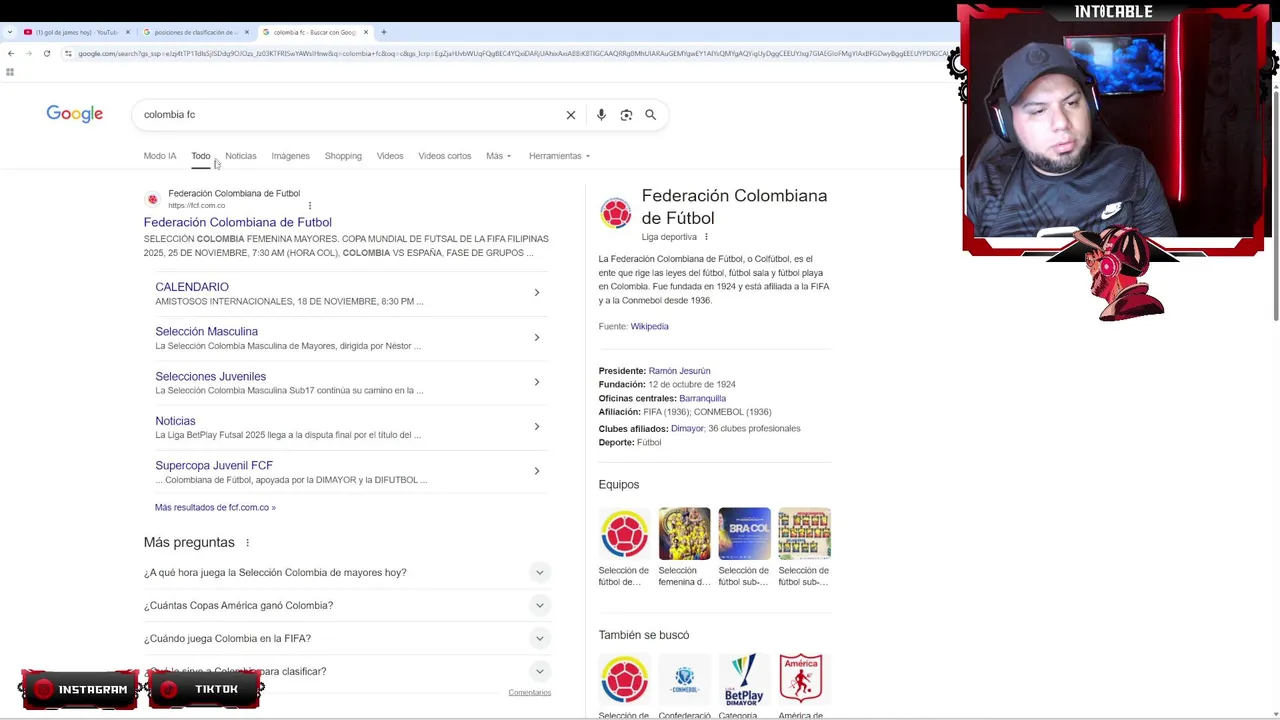The image size is (1280, 720).
Task: Open Ramón Jesurún president link
Action: click(x=679, y=371)
